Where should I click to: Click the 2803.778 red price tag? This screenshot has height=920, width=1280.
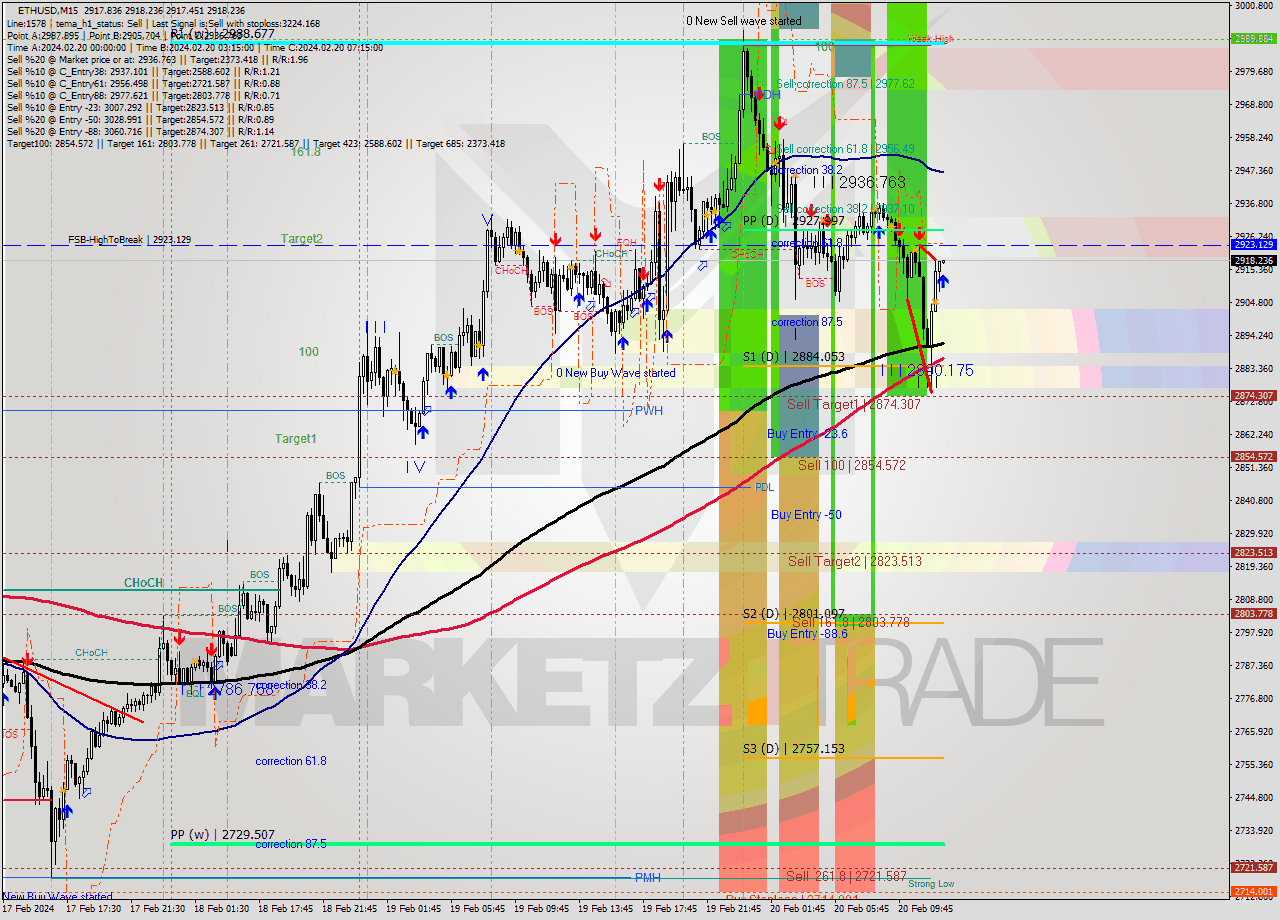pos(1253,614)
